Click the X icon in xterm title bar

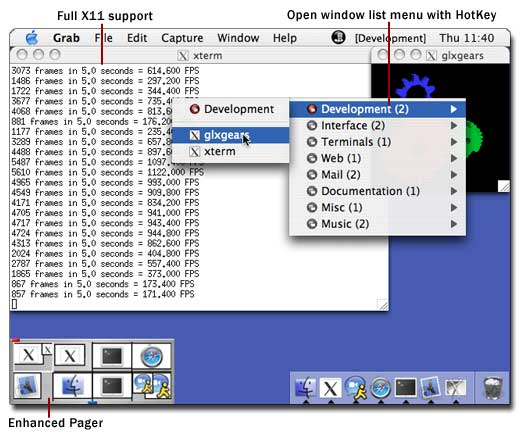(x=183, y=56)
